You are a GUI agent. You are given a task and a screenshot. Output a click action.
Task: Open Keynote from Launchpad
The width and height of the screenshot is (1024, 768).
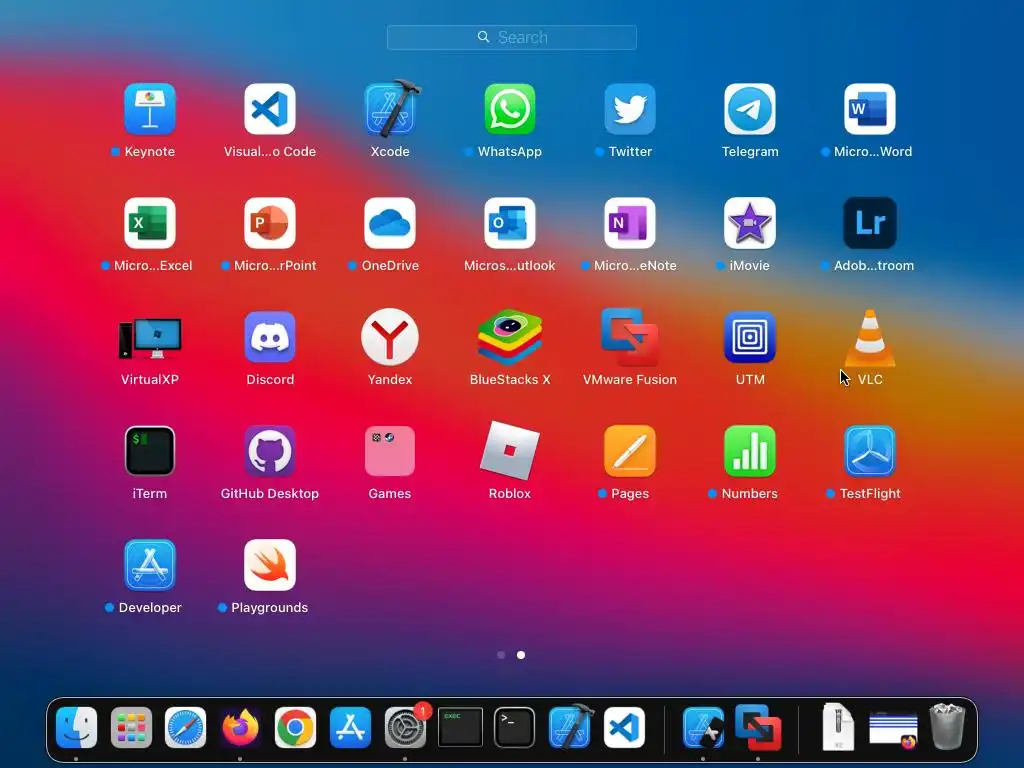(150, 108)
